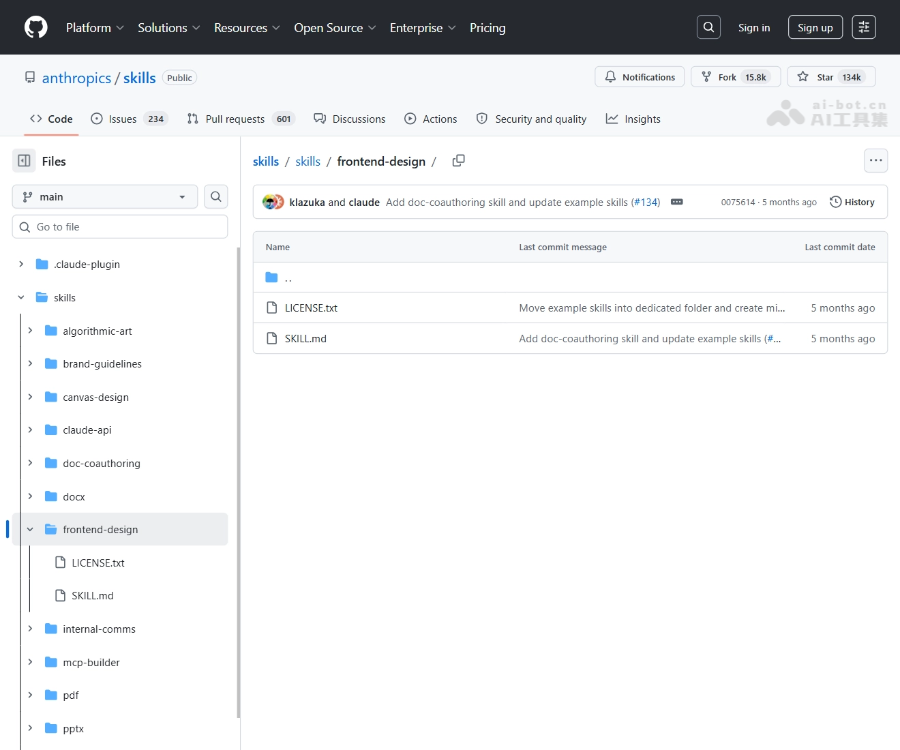Search files magnifier beside branch selector

coord(216,197)
